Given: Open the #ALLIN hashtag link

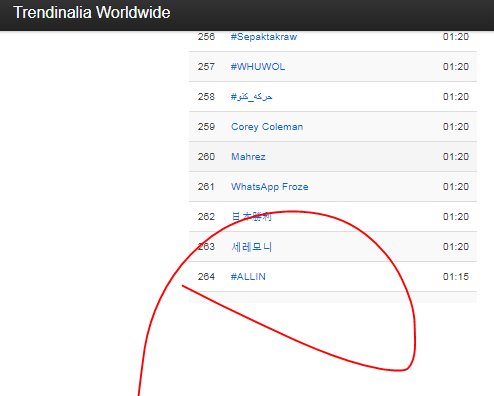Looking at the screenshot, I should point(248,277).
